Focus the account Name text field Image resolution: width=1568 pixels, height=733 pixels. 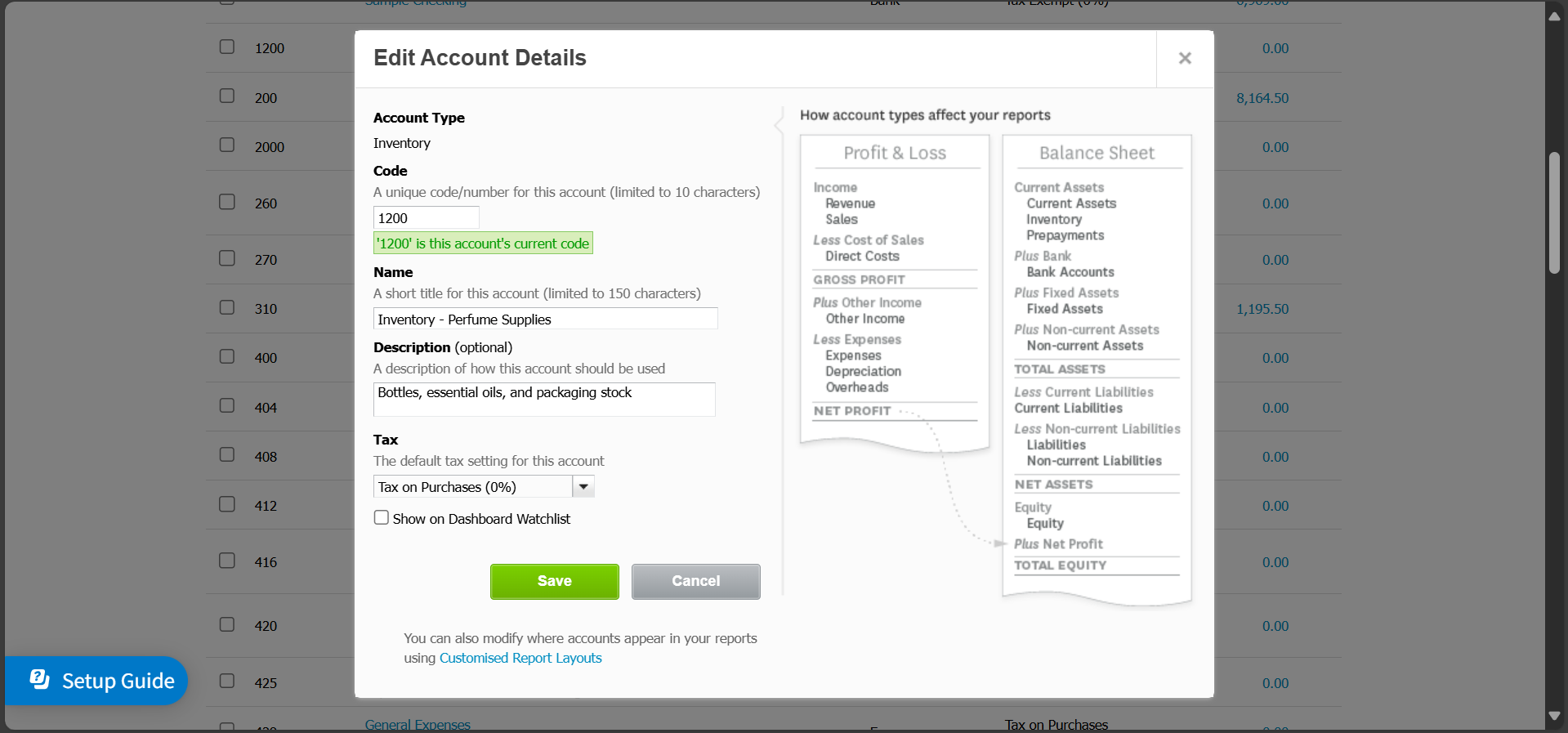[x=545, y=319]
